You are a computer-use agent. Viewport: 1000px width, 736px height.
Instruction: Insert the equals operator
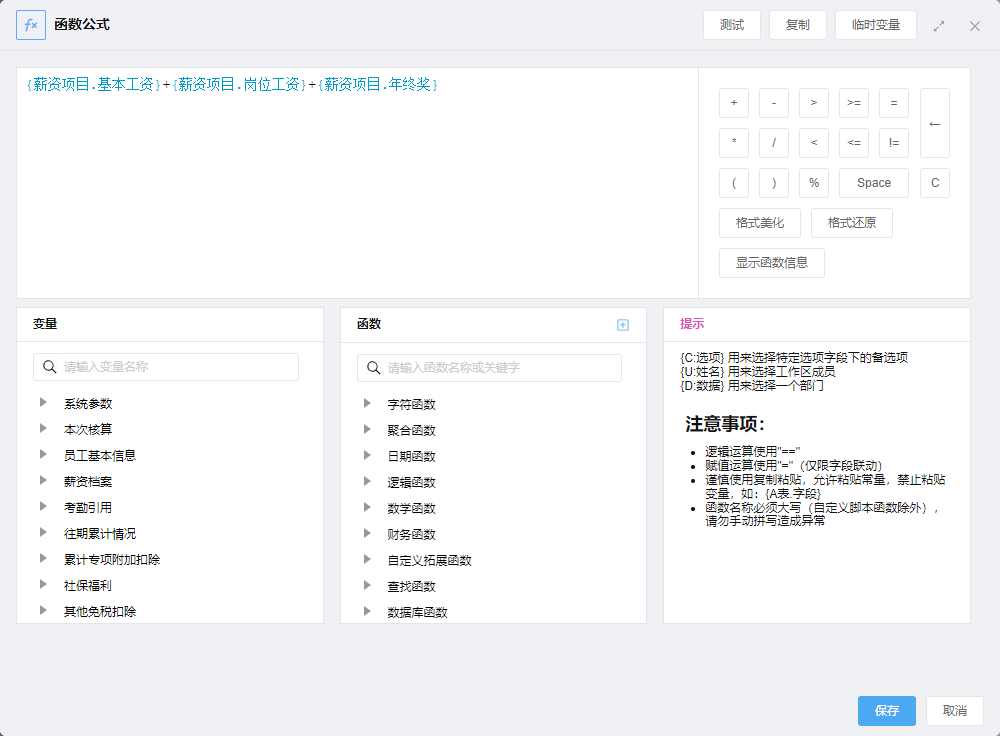tap(893, 103)
